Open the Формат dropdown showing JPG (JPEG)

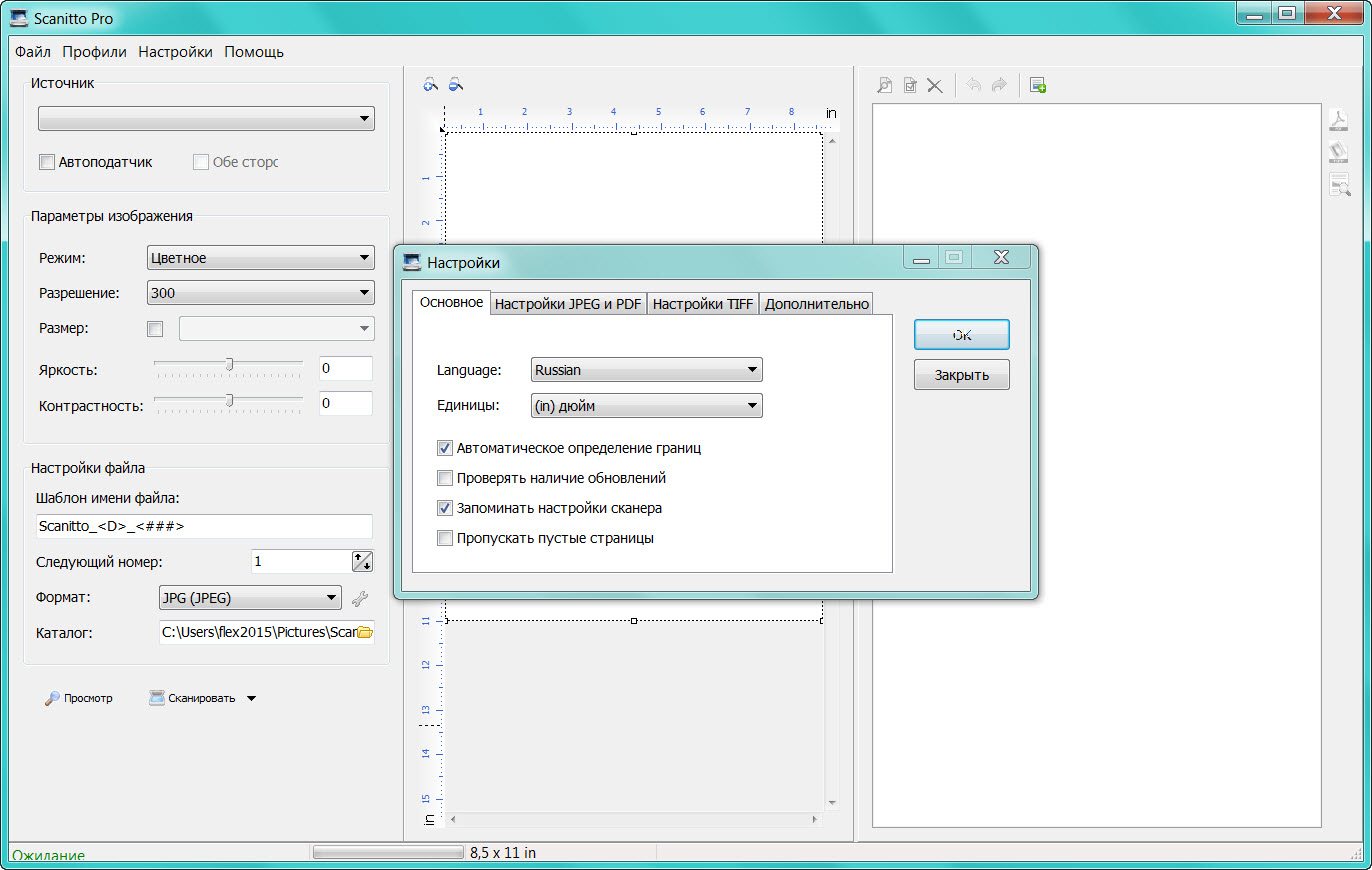coord(250,599)
